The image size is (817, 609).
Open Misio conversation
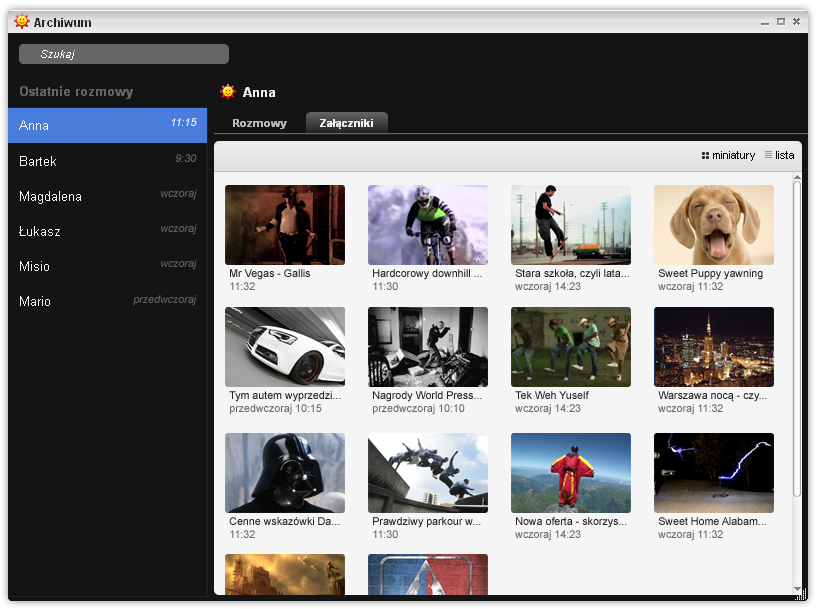pyautogui.click(x=107, y=266)
